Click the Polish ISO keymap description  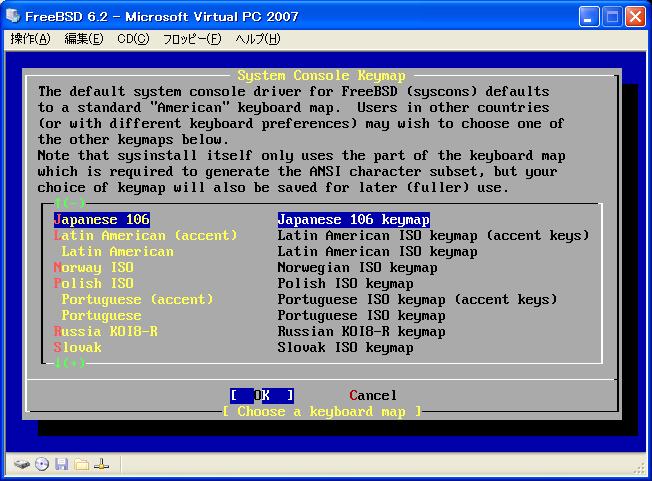point(345,284)
